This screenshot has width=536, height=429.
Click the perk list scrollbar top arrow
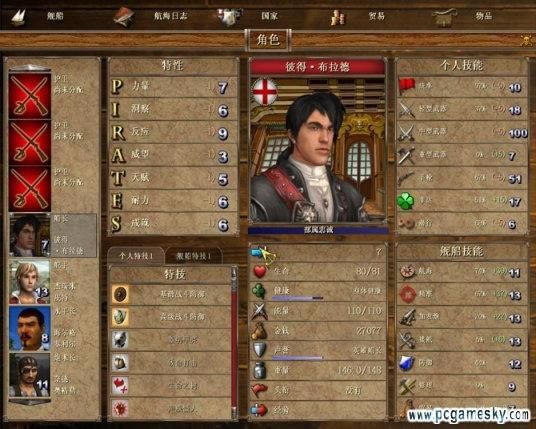pyautogui.click(x=234, y=272)
